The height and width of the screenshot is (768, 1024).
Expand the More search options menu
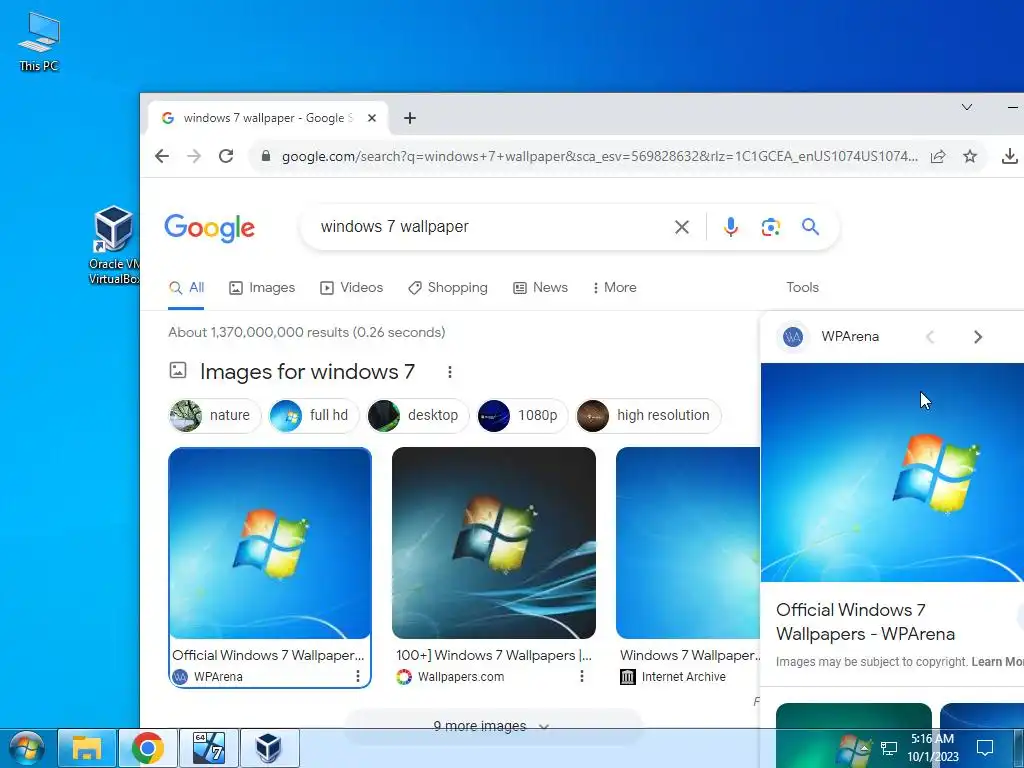point(615,288)
